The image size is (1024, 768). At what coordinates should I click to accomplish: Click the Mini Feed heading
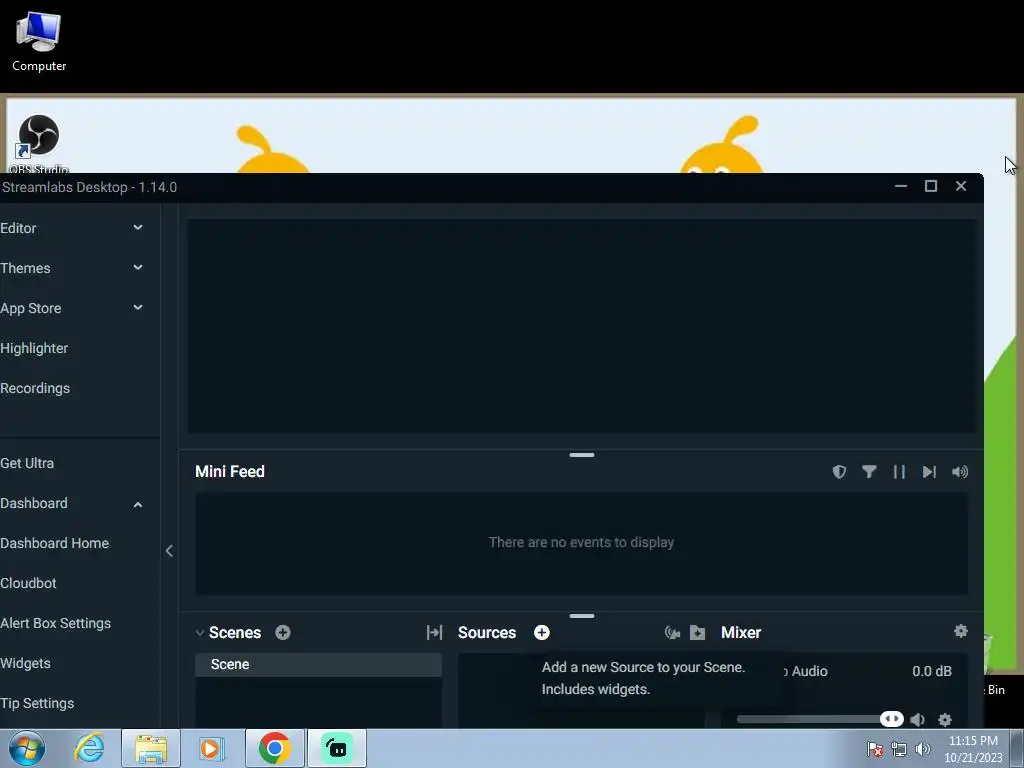click(230, 472)
